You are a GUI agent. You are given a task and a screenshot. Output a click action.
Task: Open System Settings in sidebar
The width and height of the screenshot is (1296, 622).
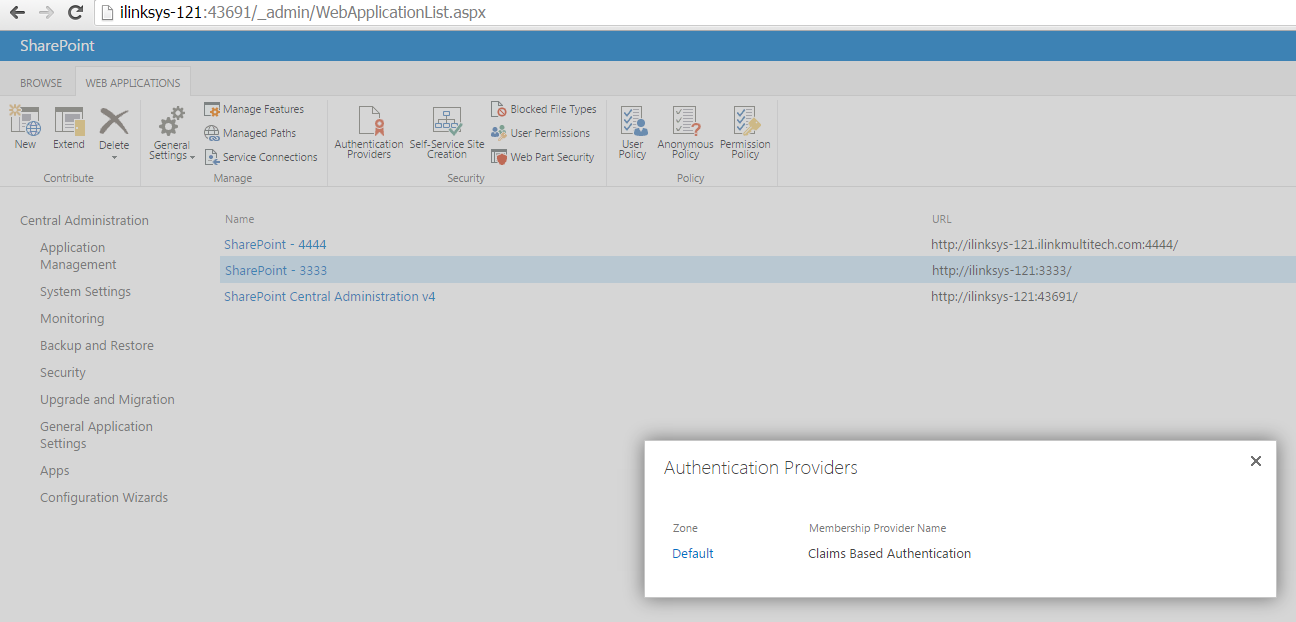[x=85, y=292]
